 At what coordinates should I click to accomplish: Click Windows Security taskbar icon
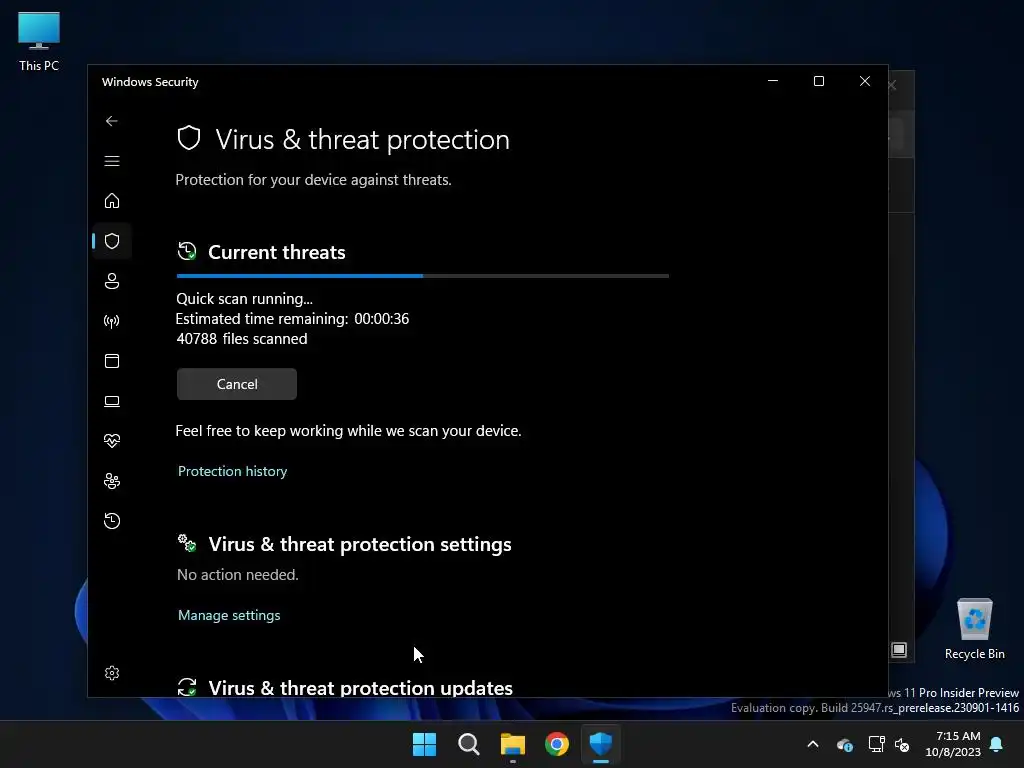coord(600,744)
